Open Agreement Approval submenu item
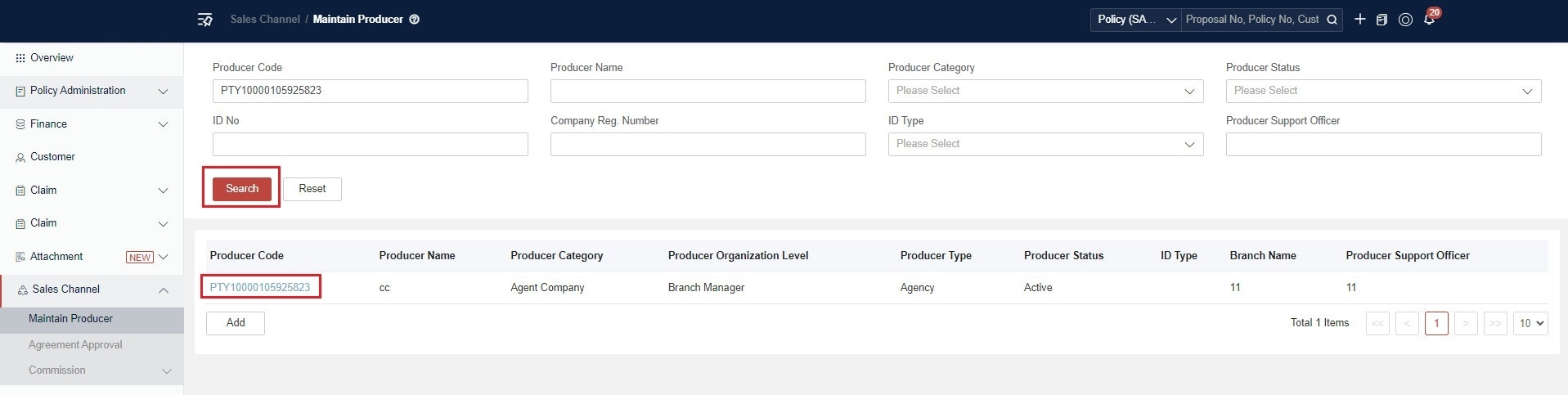Screen dimensions: 1568x395 pos(75,345)
